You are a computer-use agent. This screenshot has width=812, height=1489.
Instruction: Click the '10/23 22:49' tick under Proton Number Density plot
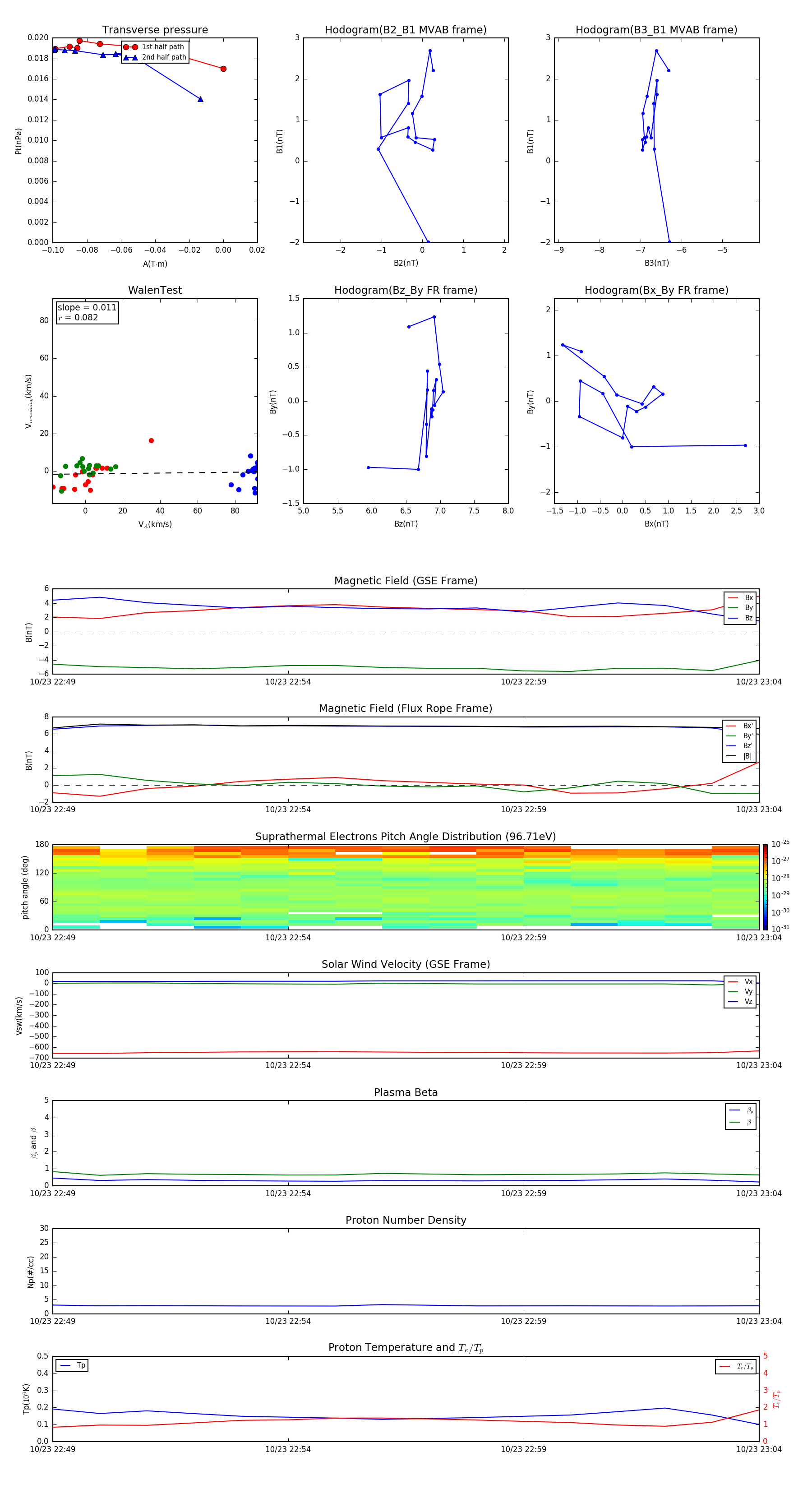click(53, 1321)
